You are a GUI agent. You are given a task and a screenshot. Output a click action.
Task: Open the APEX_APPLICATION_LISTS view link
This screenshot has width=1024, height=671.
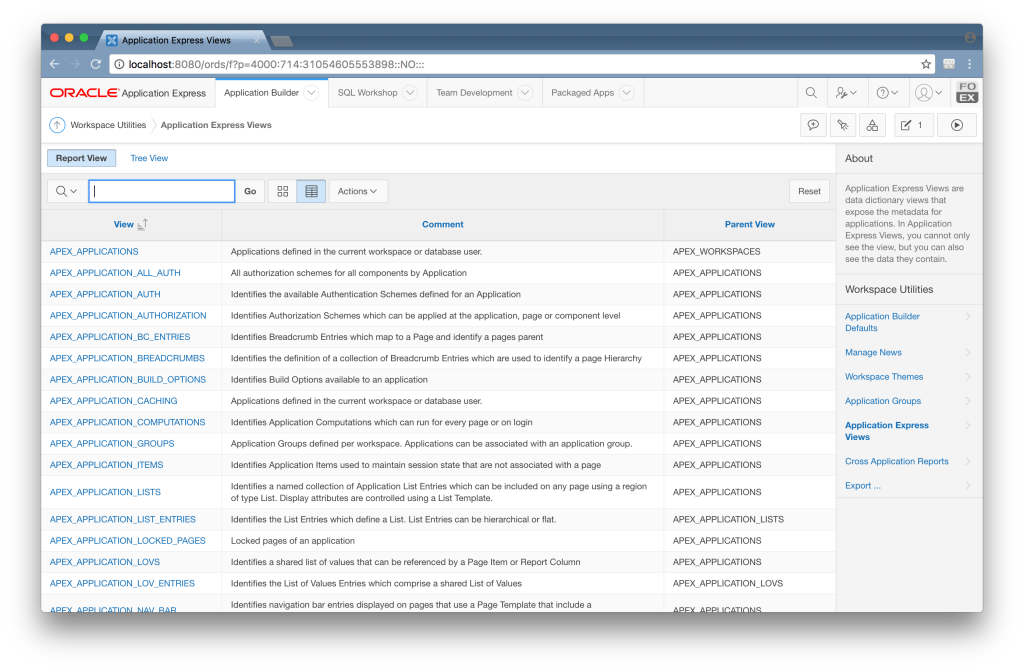[x=105, y=492]
